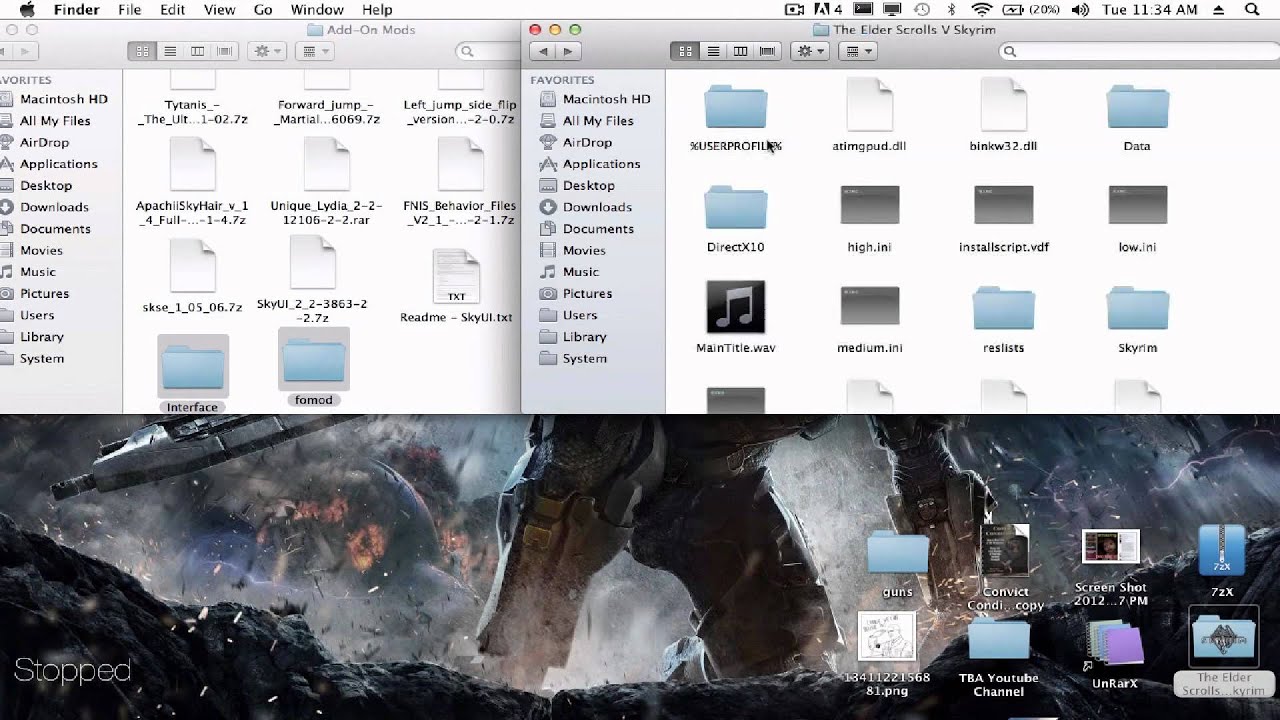1280x720 pixels.
Task: Open the File menu
Action: (x=129, y=10)
